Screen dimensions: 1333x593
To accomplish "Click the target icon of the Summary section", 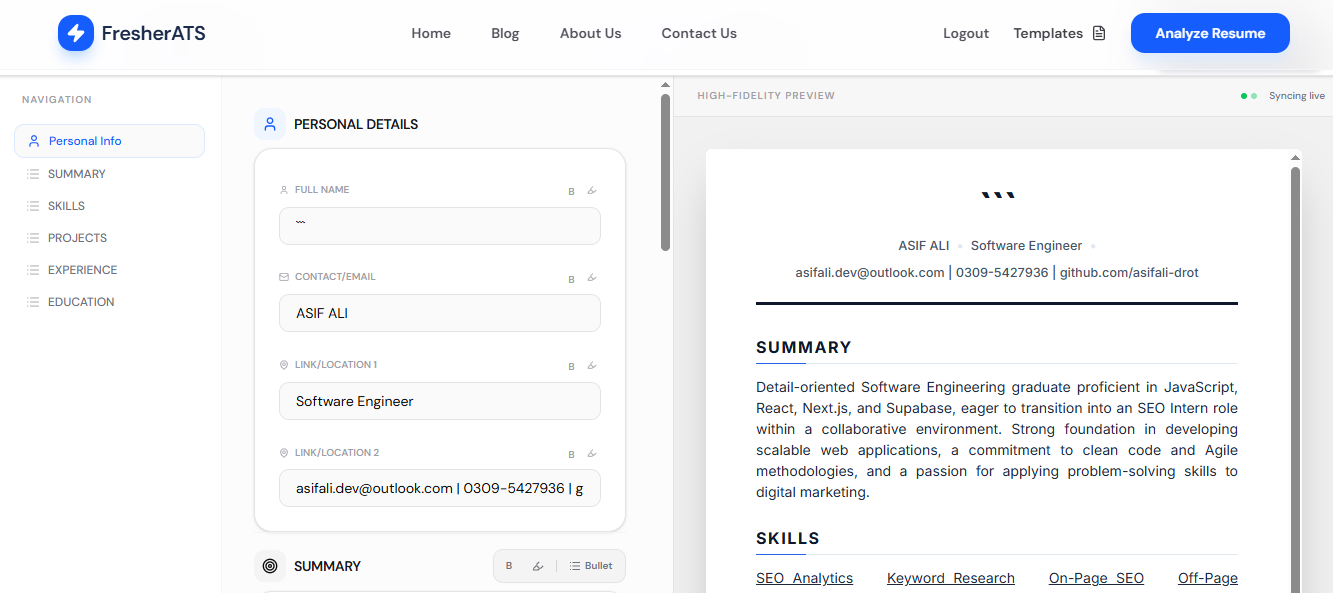I will tap(270, 566).
